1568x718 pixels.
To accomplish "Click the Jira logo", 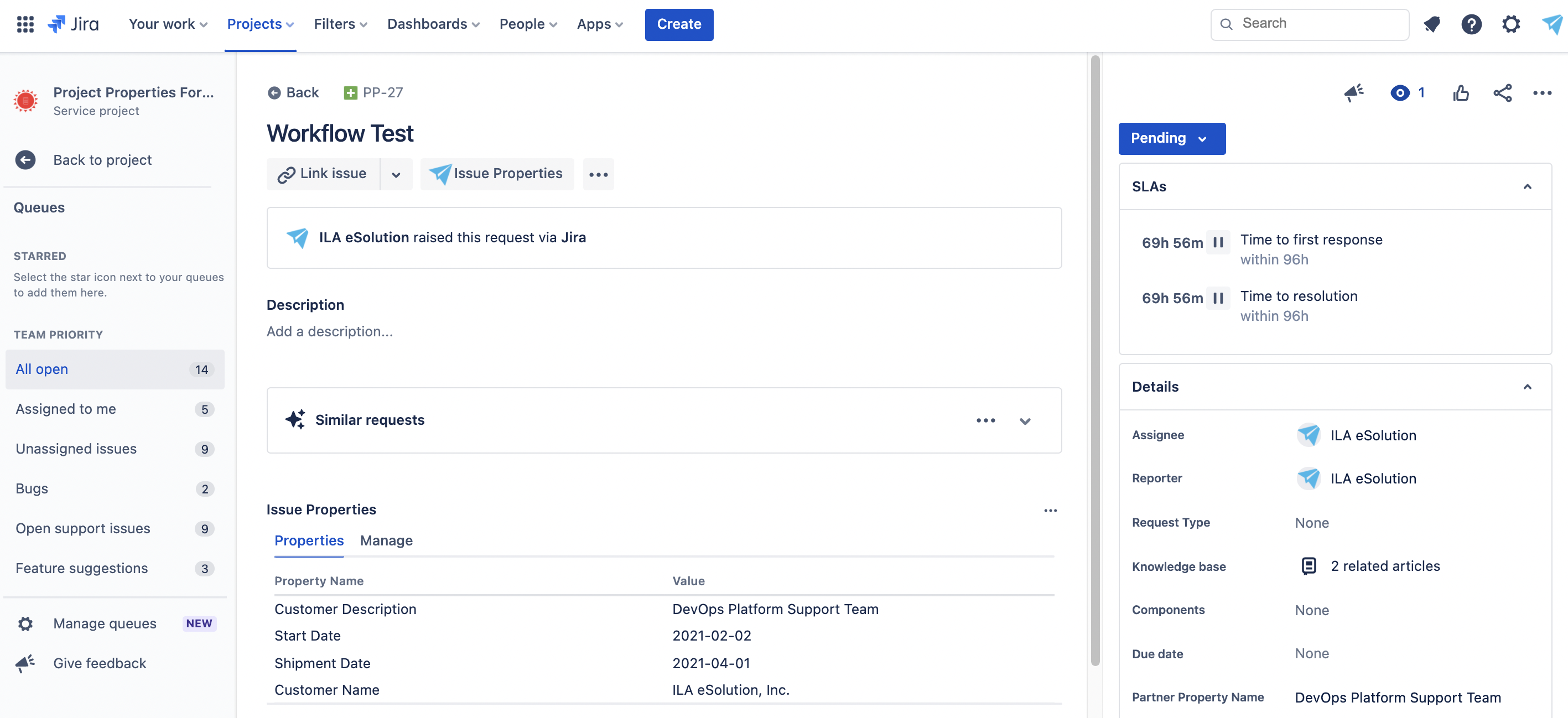I will click(73, 24).
